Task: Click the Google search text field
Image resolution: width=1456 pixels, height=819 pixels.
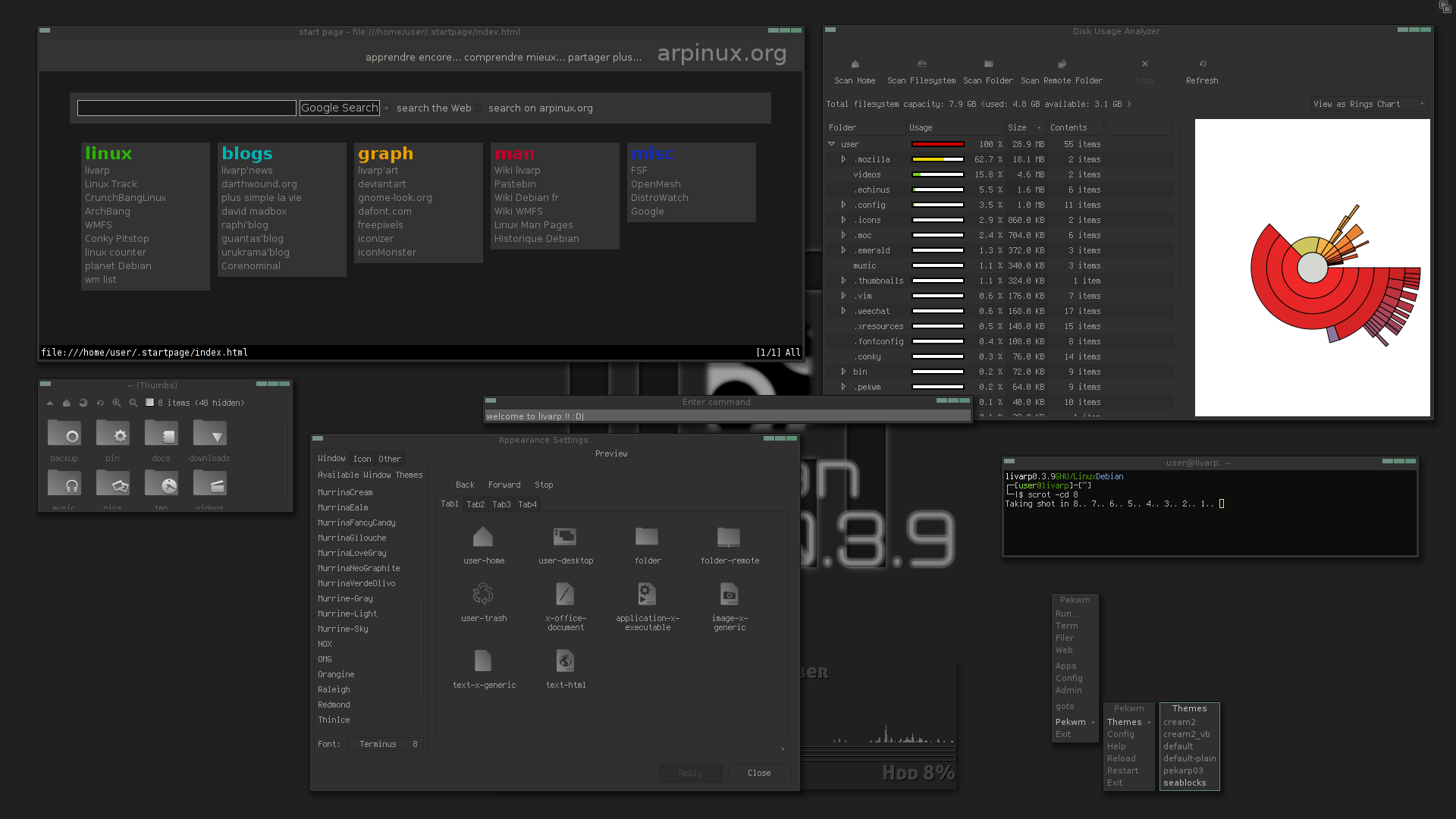Action: tap(187, 108)
